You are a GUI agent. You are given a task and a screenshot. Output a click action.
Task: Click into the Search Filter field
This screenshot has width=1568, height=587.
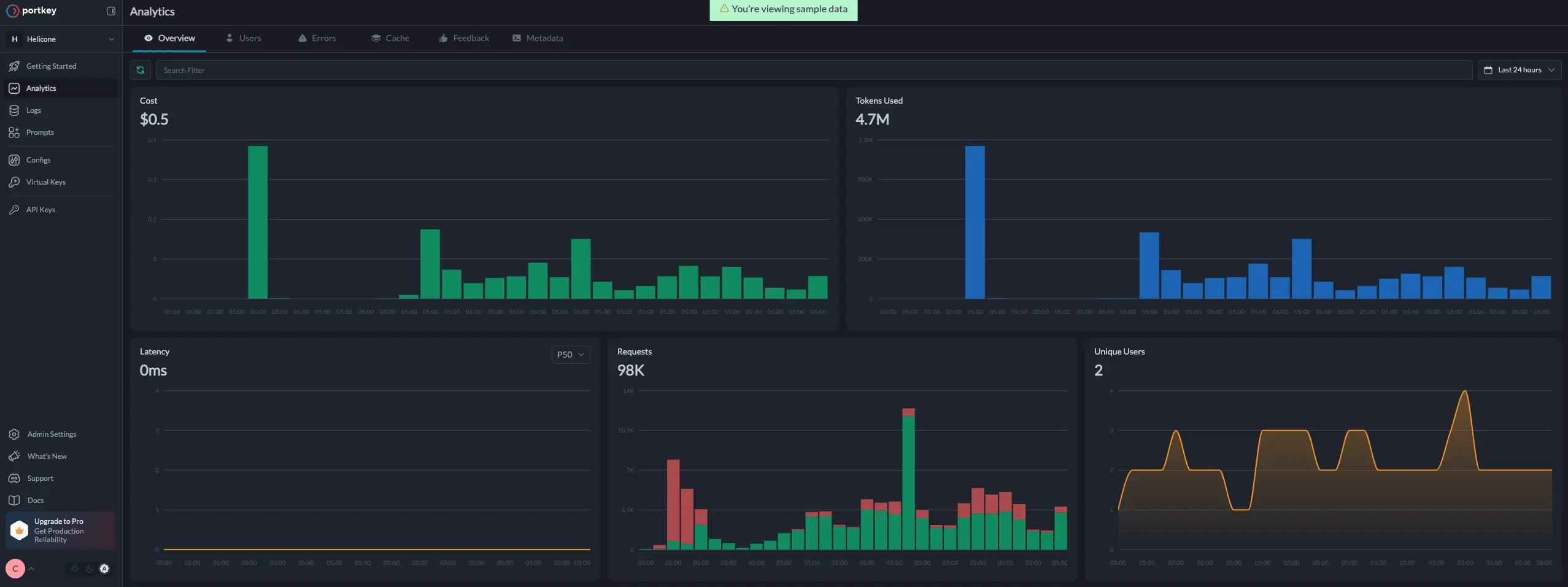[x=813, y=70]
